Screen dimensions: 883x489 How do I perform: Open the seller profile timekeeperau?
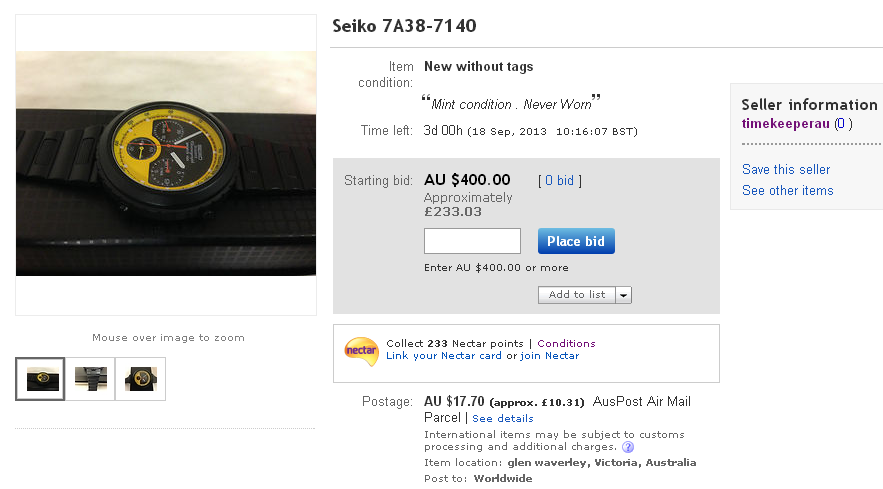(x=785, y=124)
